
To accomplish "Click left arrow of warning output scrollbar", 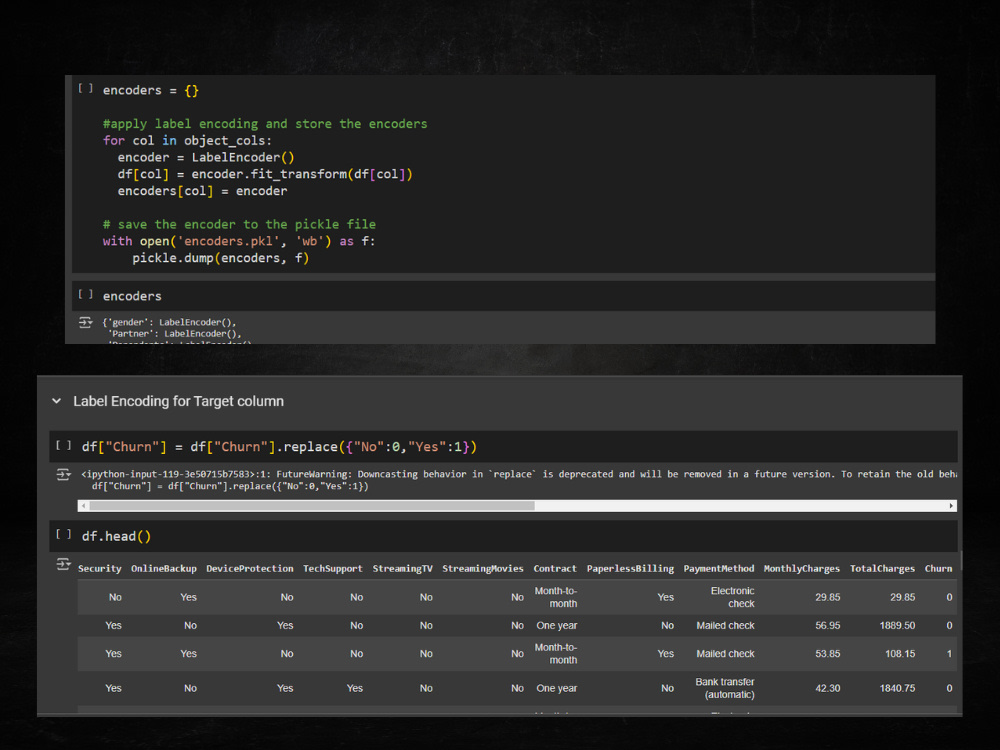I will tap(83, 506).
